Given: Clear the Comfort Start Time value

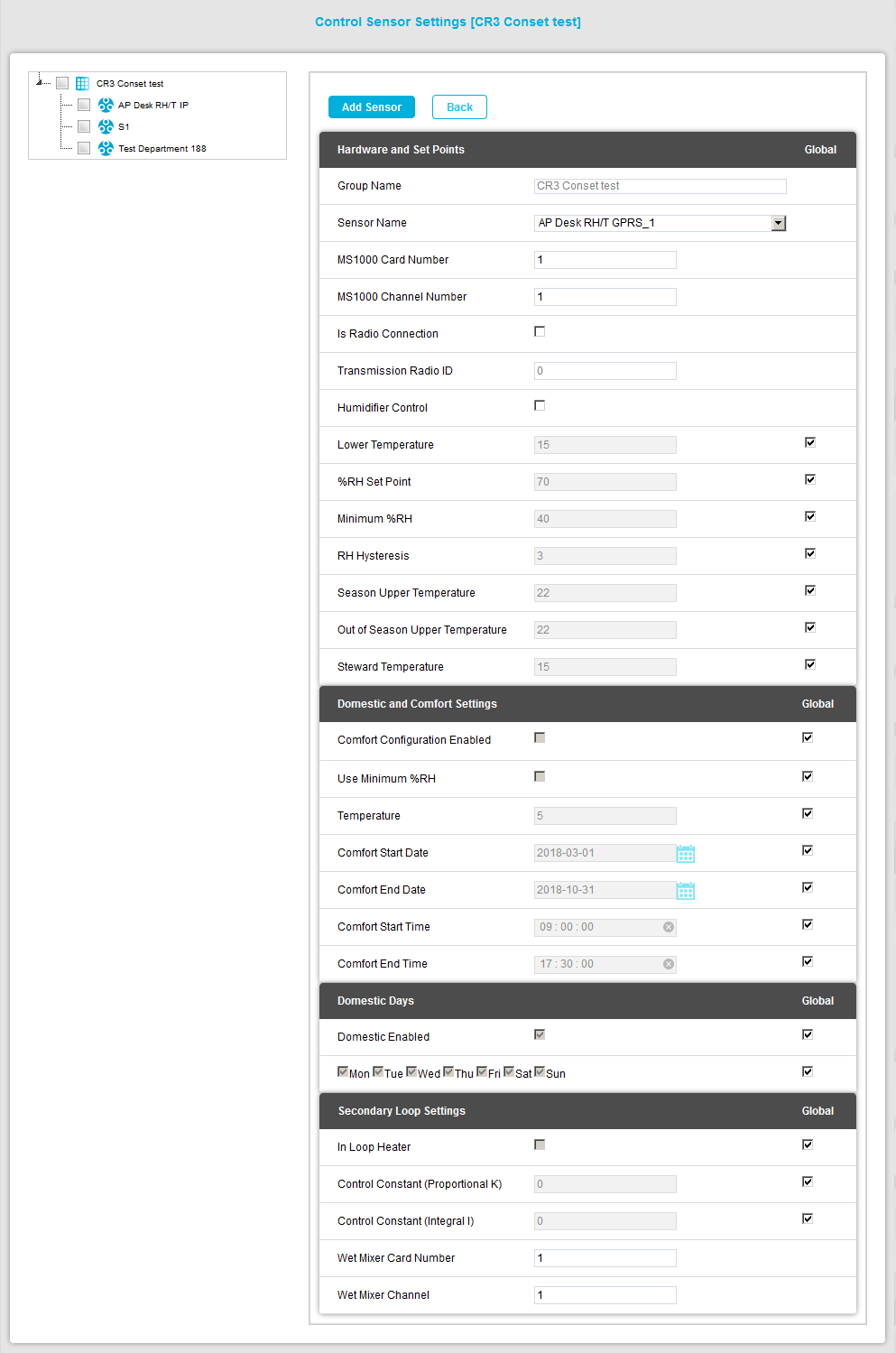Looking at the screenshot, I should [x=669, y=927].
